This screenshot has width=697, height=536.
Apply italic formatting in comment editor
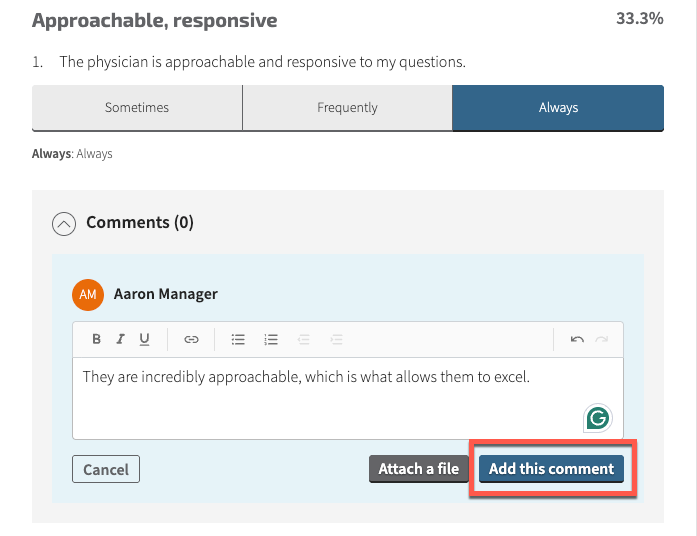(x=120, y=340)
